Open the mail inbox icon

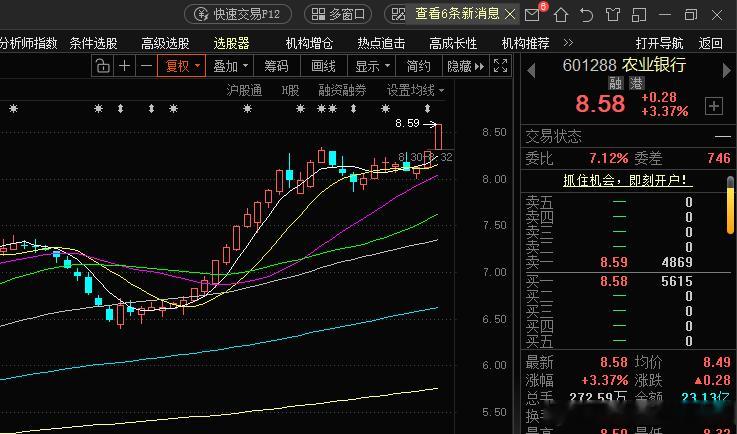533,15
